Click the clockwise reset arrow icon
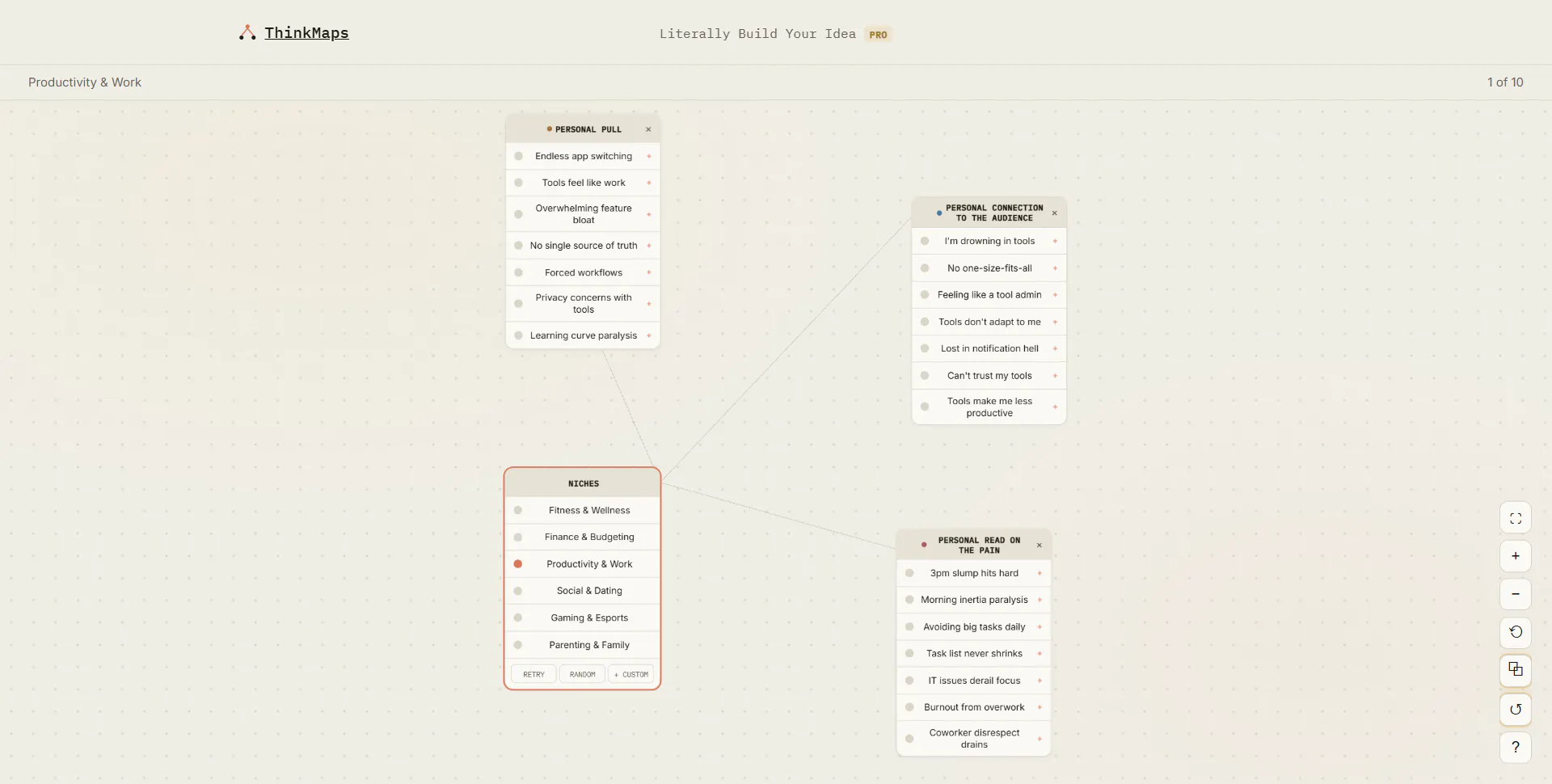 (1516, 709)
